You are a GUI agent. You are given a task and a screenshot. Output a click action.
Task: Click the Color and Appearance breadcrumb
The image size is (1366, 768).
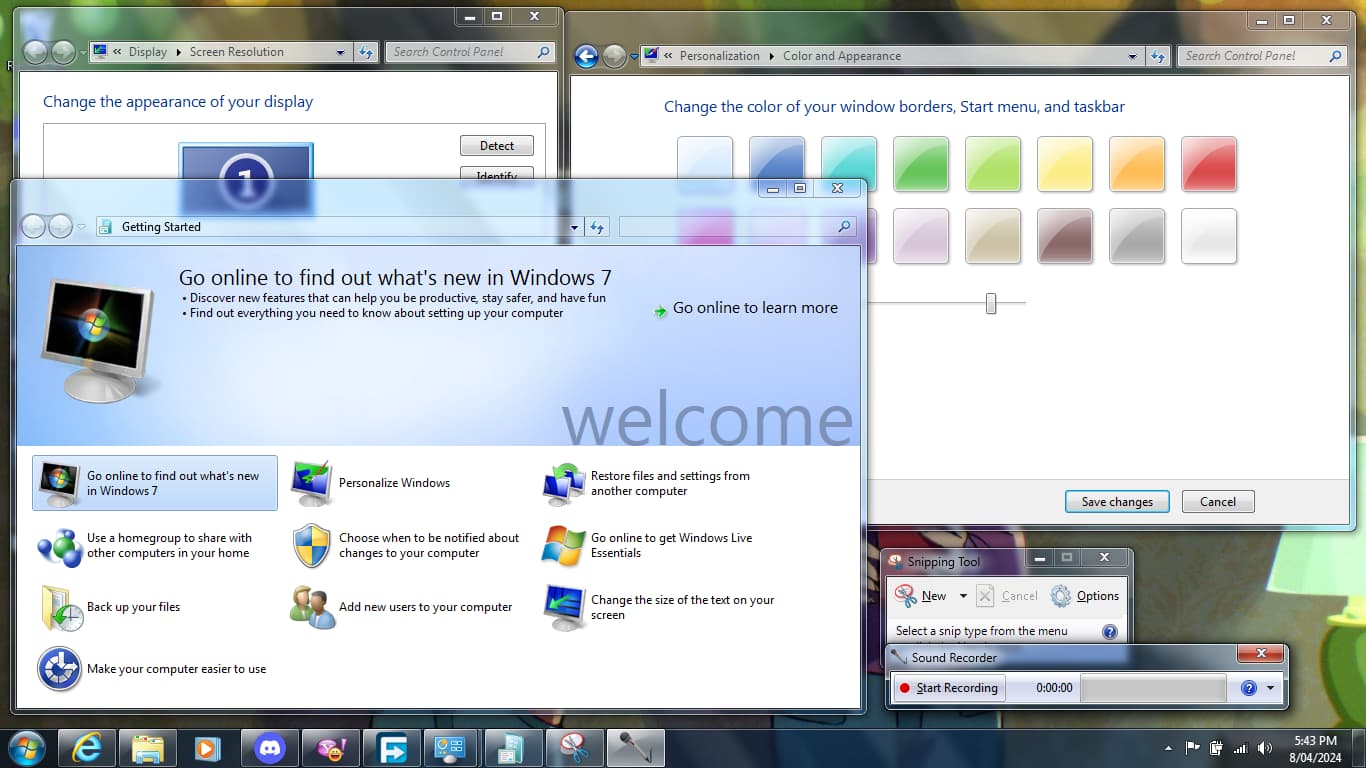842,56
